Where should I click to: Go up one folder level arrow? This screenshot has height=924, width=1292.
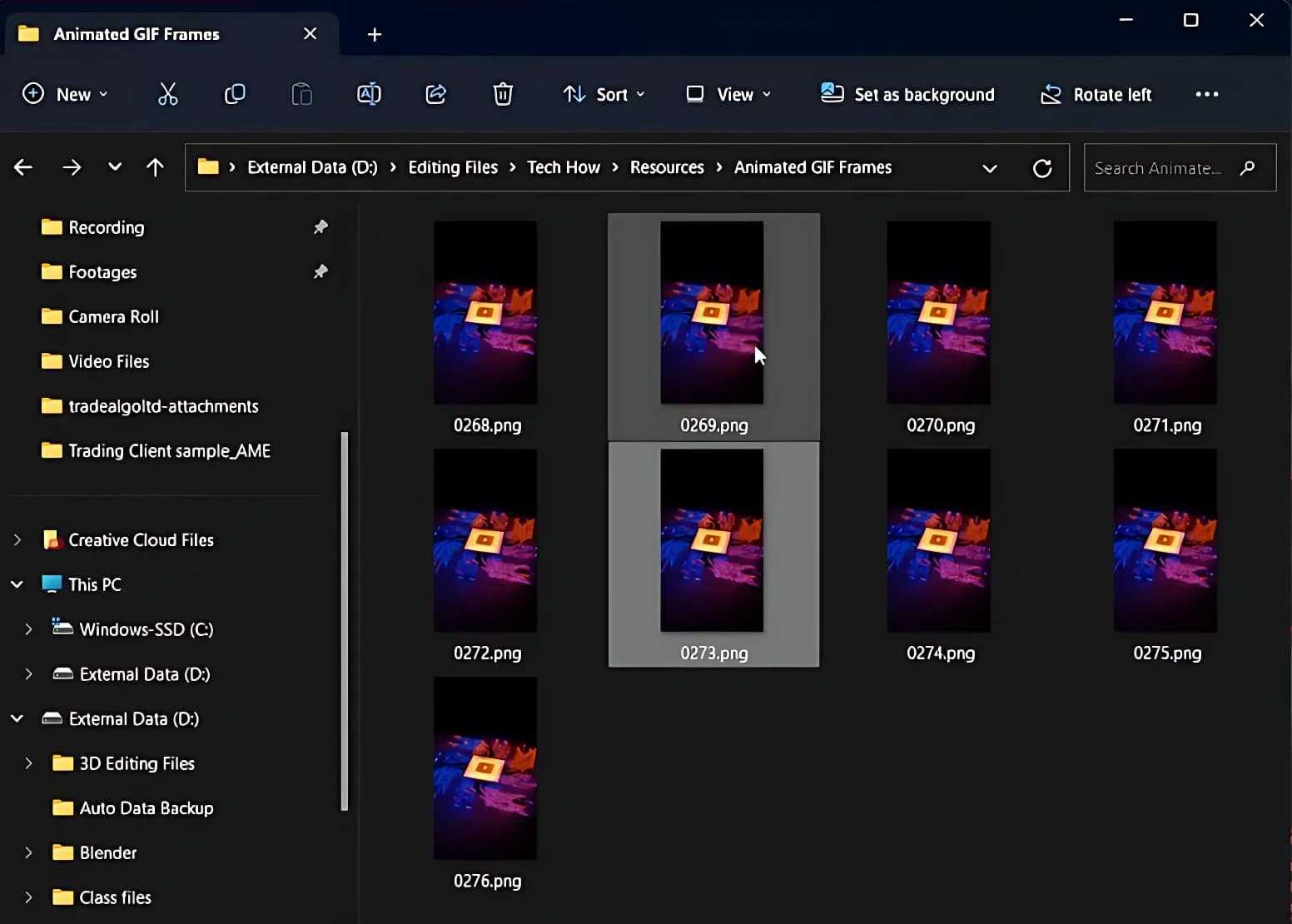pyautogui.click(x=155, y=167)
